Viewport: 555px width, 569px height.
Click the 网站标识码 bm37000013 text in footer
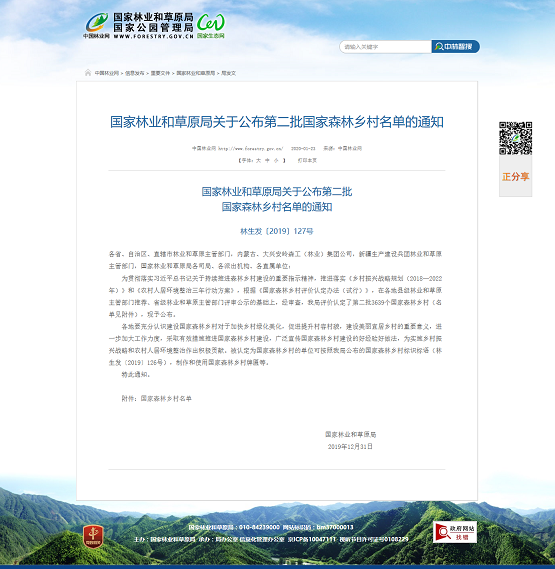pyautogui.click(x=318, y=527)
